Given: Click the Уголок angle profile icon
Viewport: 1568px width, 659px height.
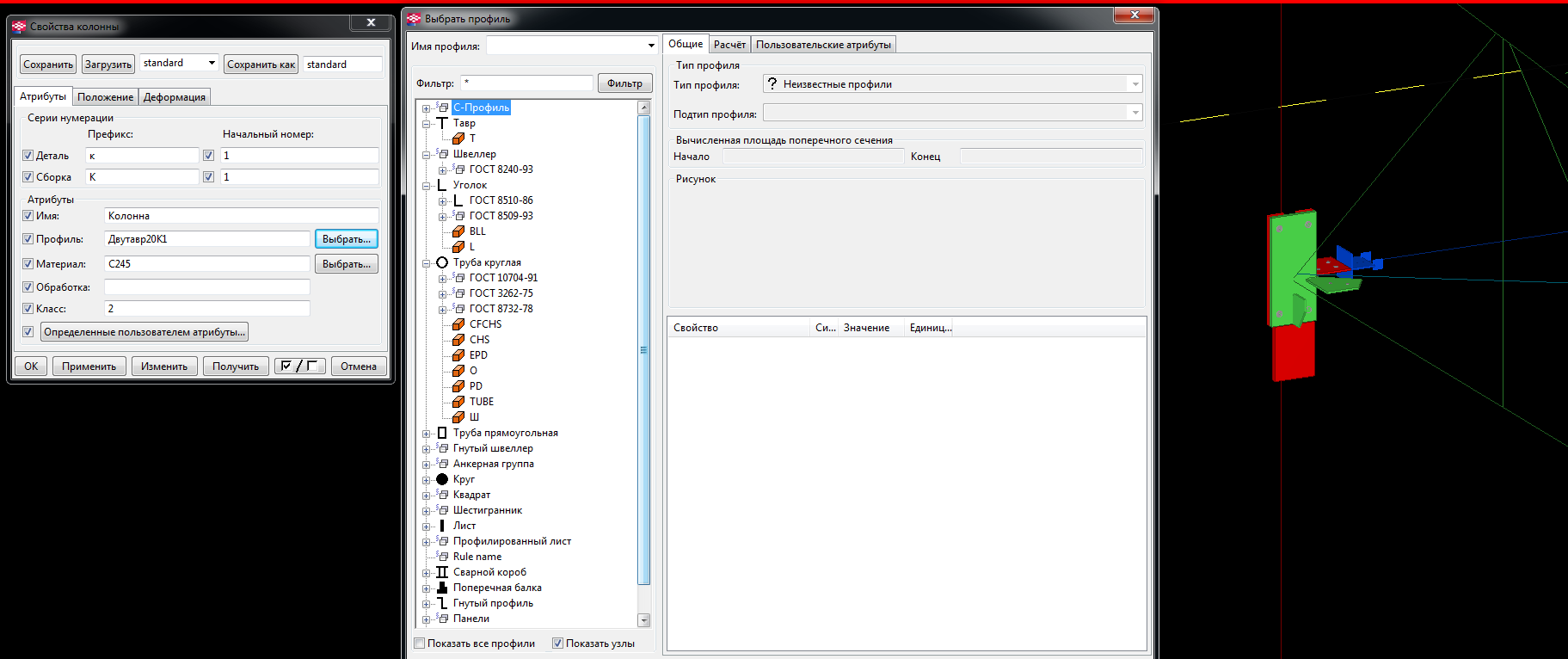Looking at the screenshot, I should tap(442, 185).
